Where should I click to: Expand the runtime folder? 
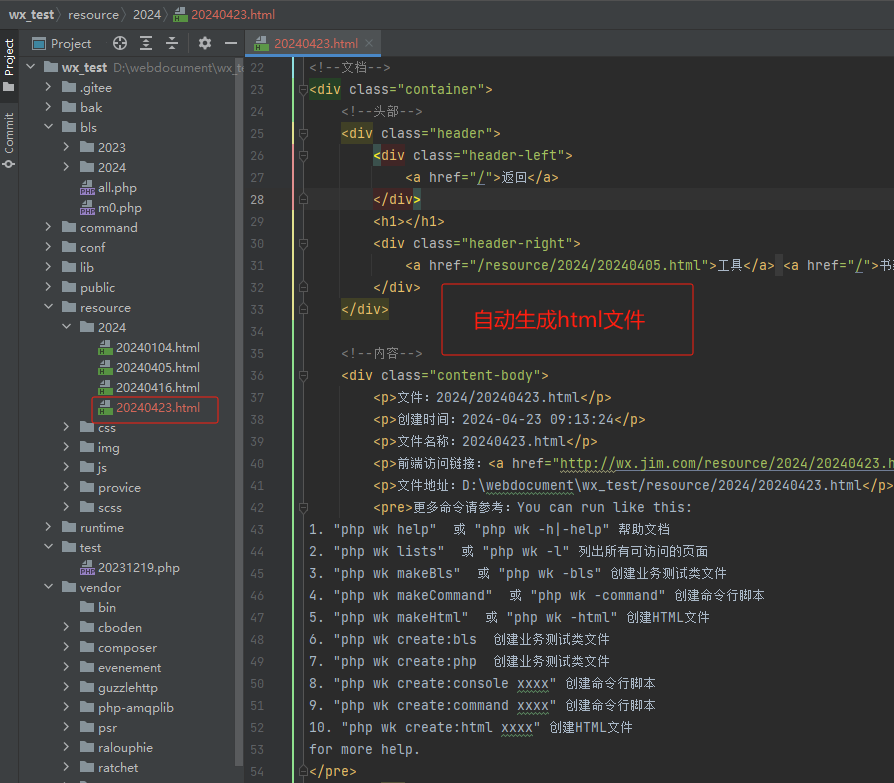(x=48, y=528)
